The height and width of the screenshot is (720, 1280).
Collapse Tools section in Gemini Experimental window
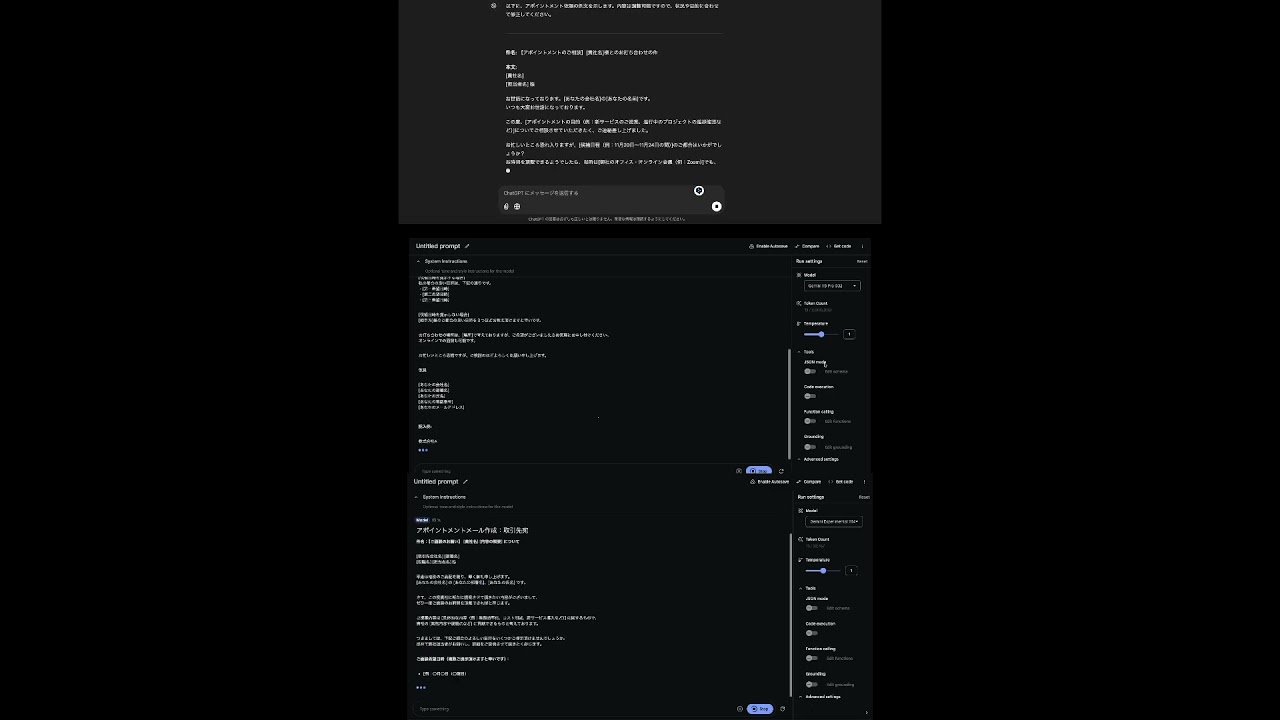800,588
